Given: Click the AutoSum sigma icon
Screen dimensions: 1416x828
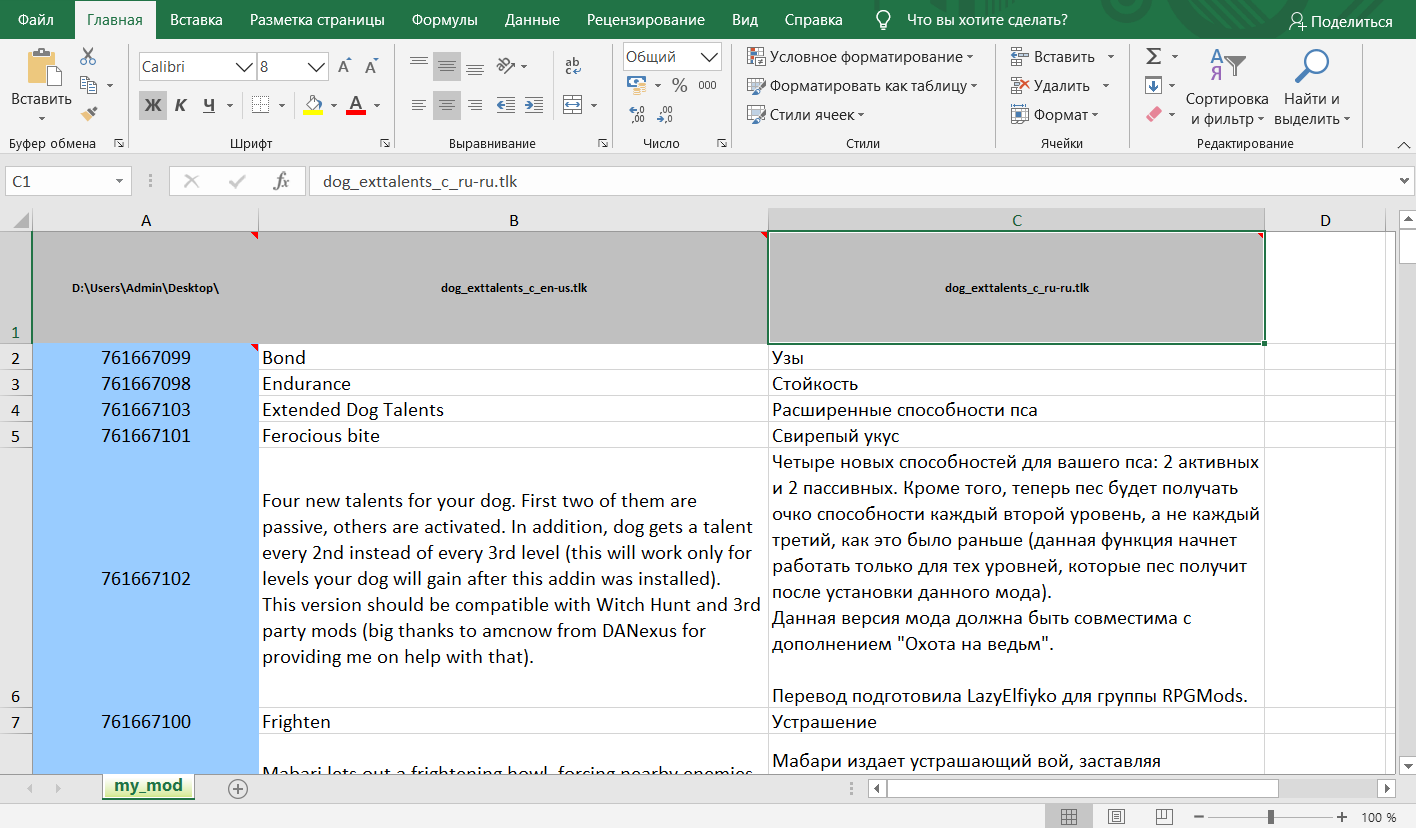Looking at the screenshot, I should pyautogui.click(x=1153, y=56).
